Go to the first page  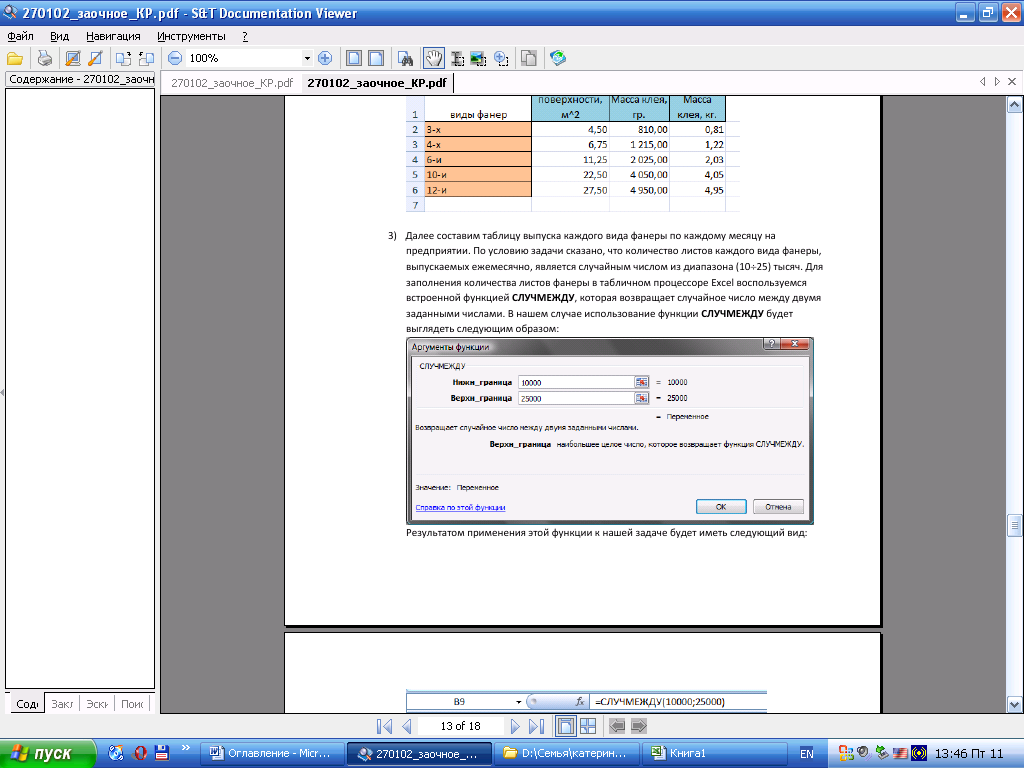(385, 726)
